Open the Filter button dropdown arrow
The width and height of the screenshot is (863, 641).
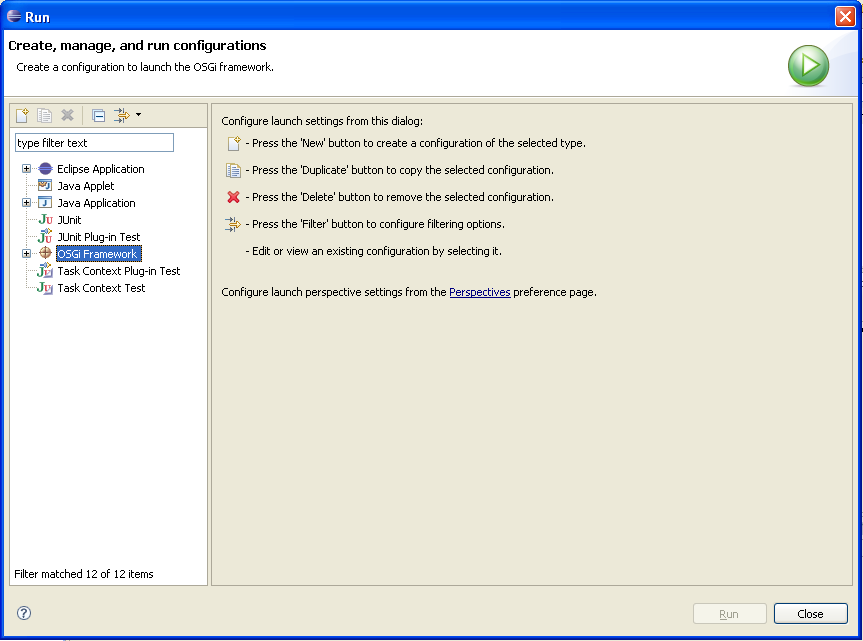coord(138,114)
